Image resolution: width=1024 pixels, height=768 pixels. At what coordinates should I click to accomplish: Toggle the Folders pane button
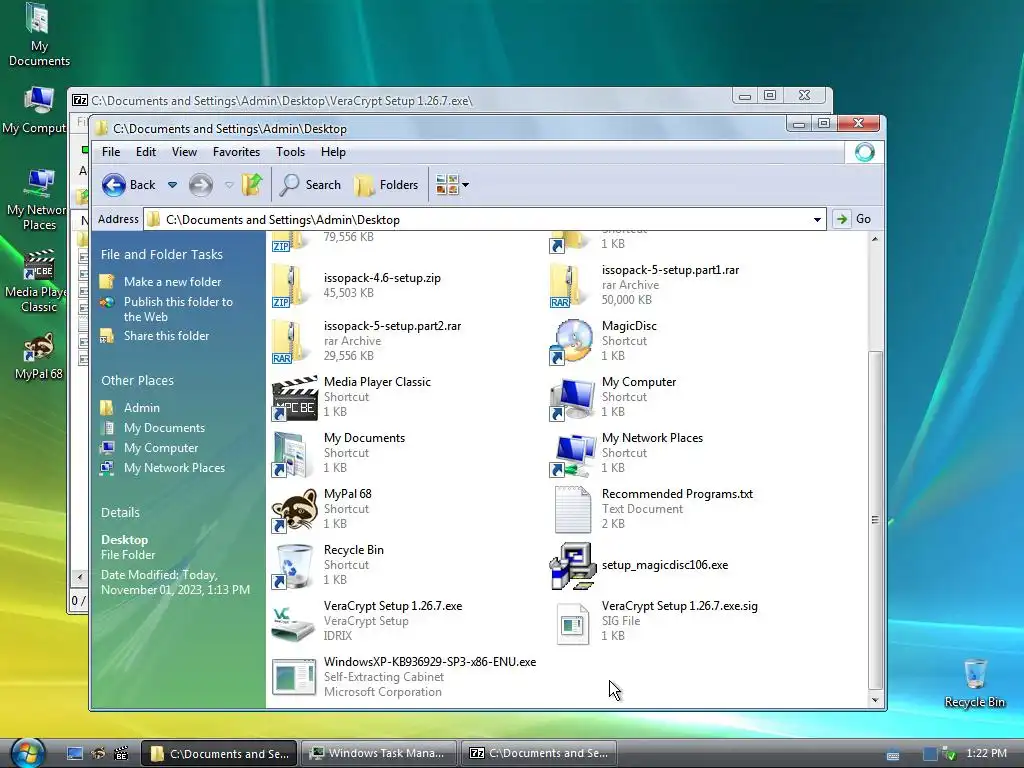pyautogui.click(x=386, y=185)
